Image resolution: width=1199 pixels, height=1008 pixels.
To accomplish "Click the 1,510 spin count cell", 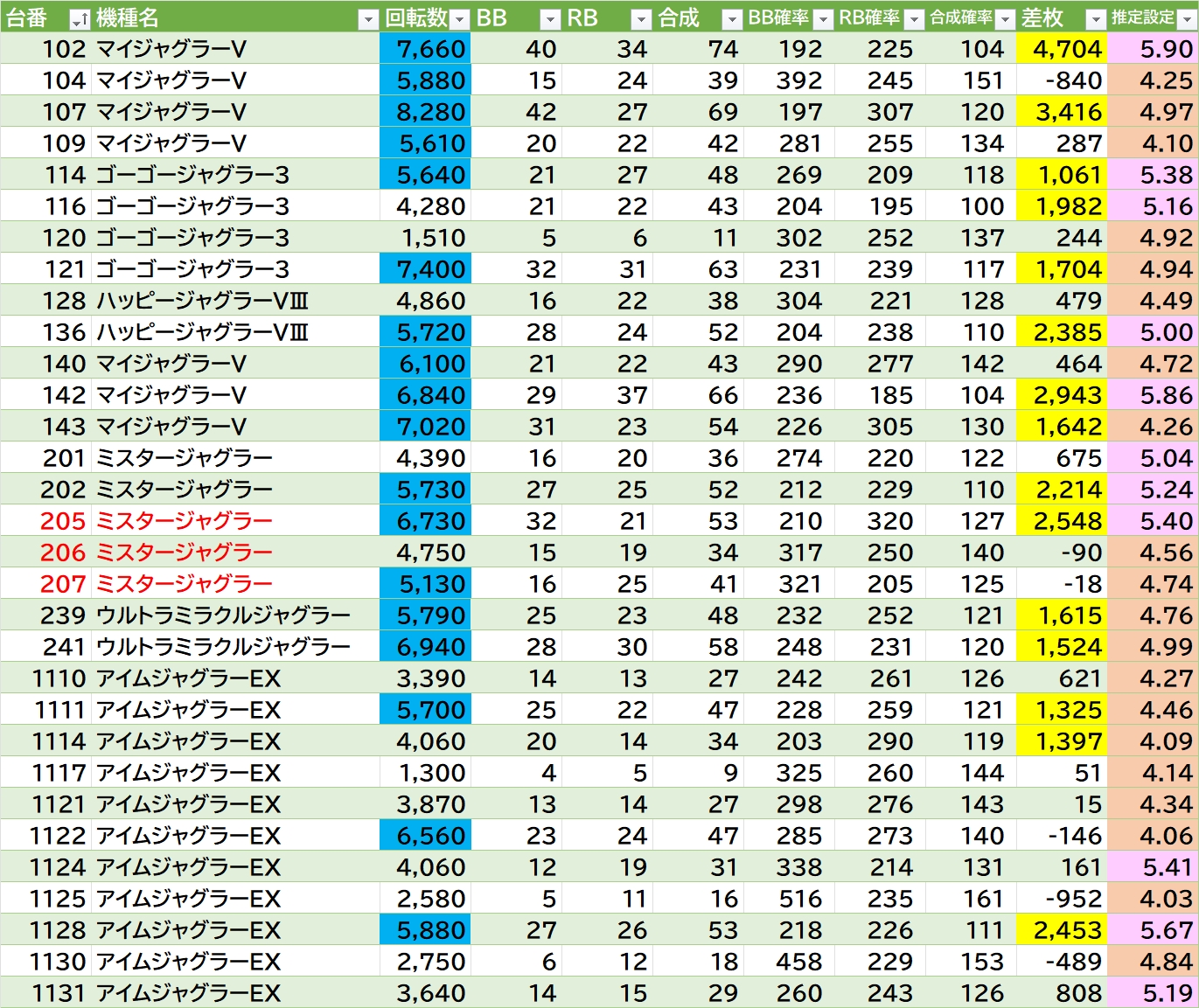I will tap(425, 238).
